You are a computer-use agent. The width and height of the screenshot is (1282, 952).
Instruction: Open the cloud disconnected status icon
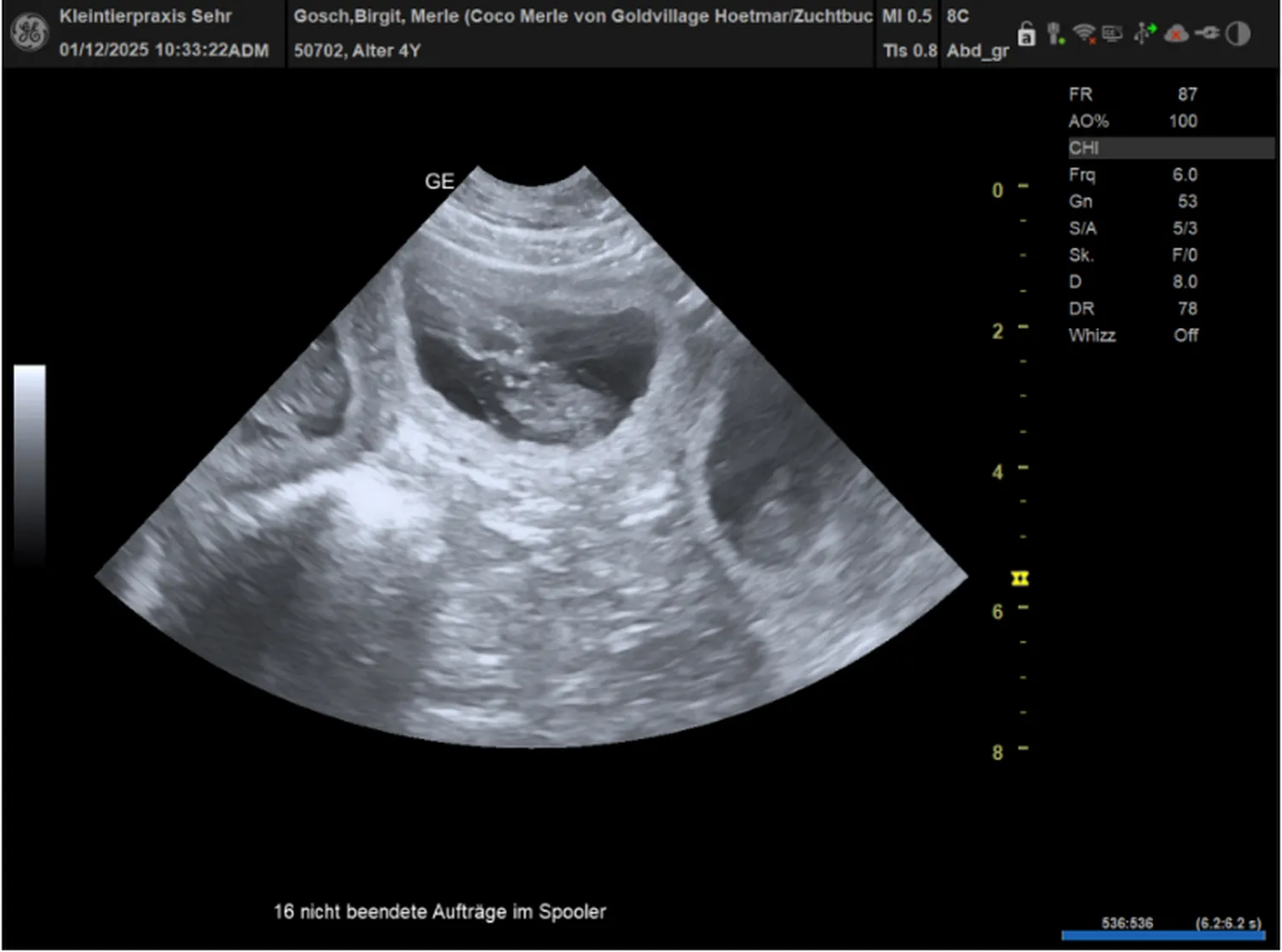1177,34
